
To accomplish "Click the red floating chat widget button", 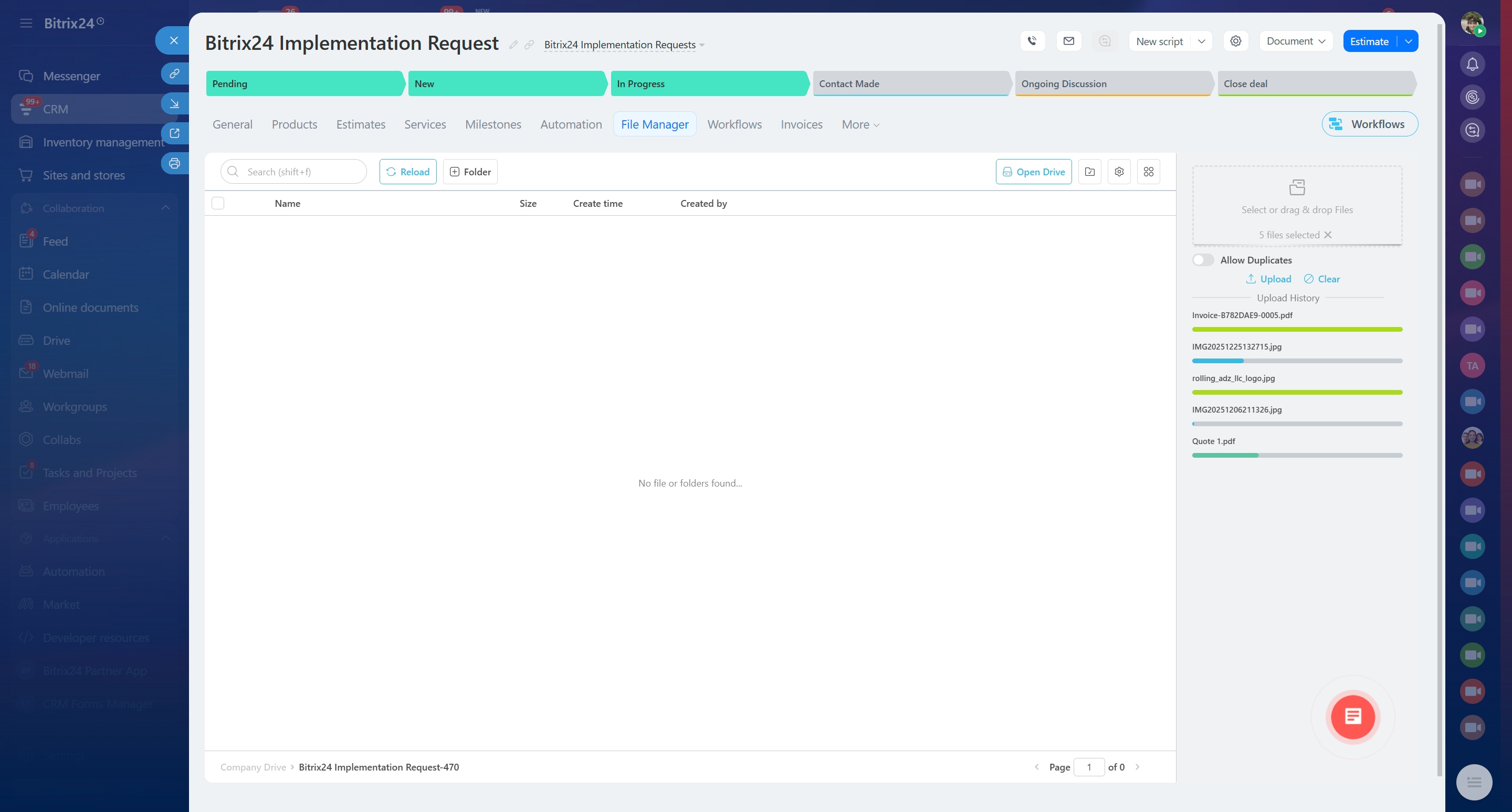I will pyautogui.click(x=1352, y=716).
